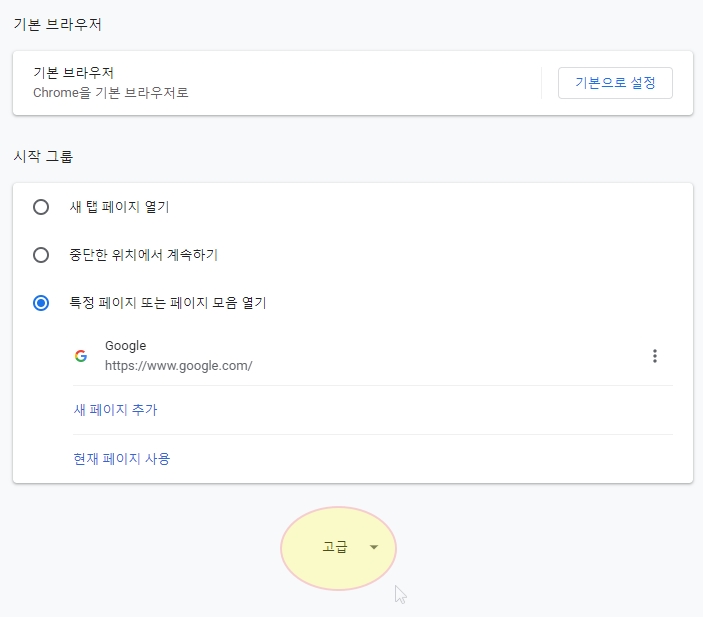
Task: Click the Chrome을 기본 브라우저로 description text
Action: 111,93
